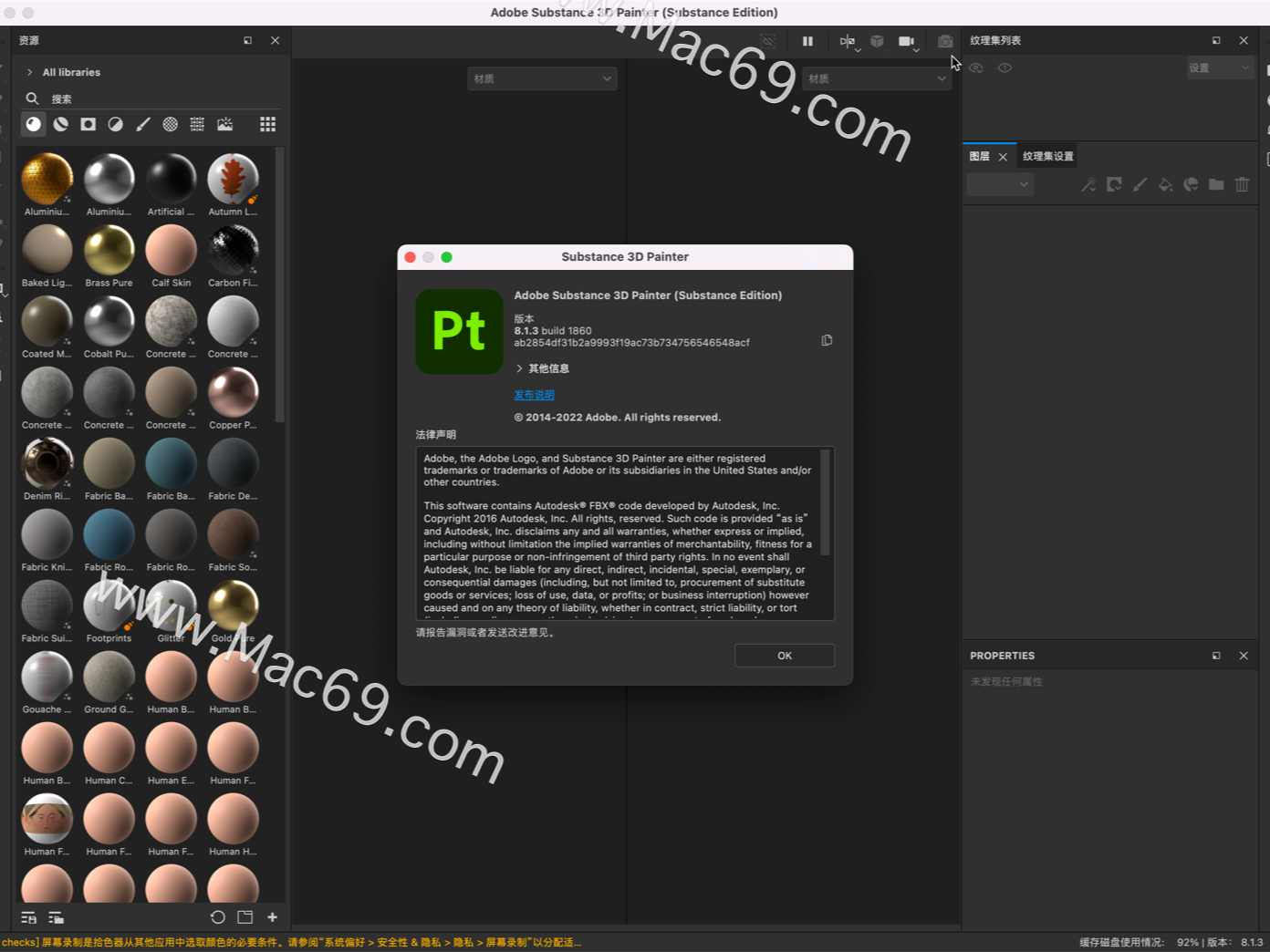Screen dimensions: 1270x952
Task: Switch to the 纹理集设置 tab
Action: (1046, 156)
